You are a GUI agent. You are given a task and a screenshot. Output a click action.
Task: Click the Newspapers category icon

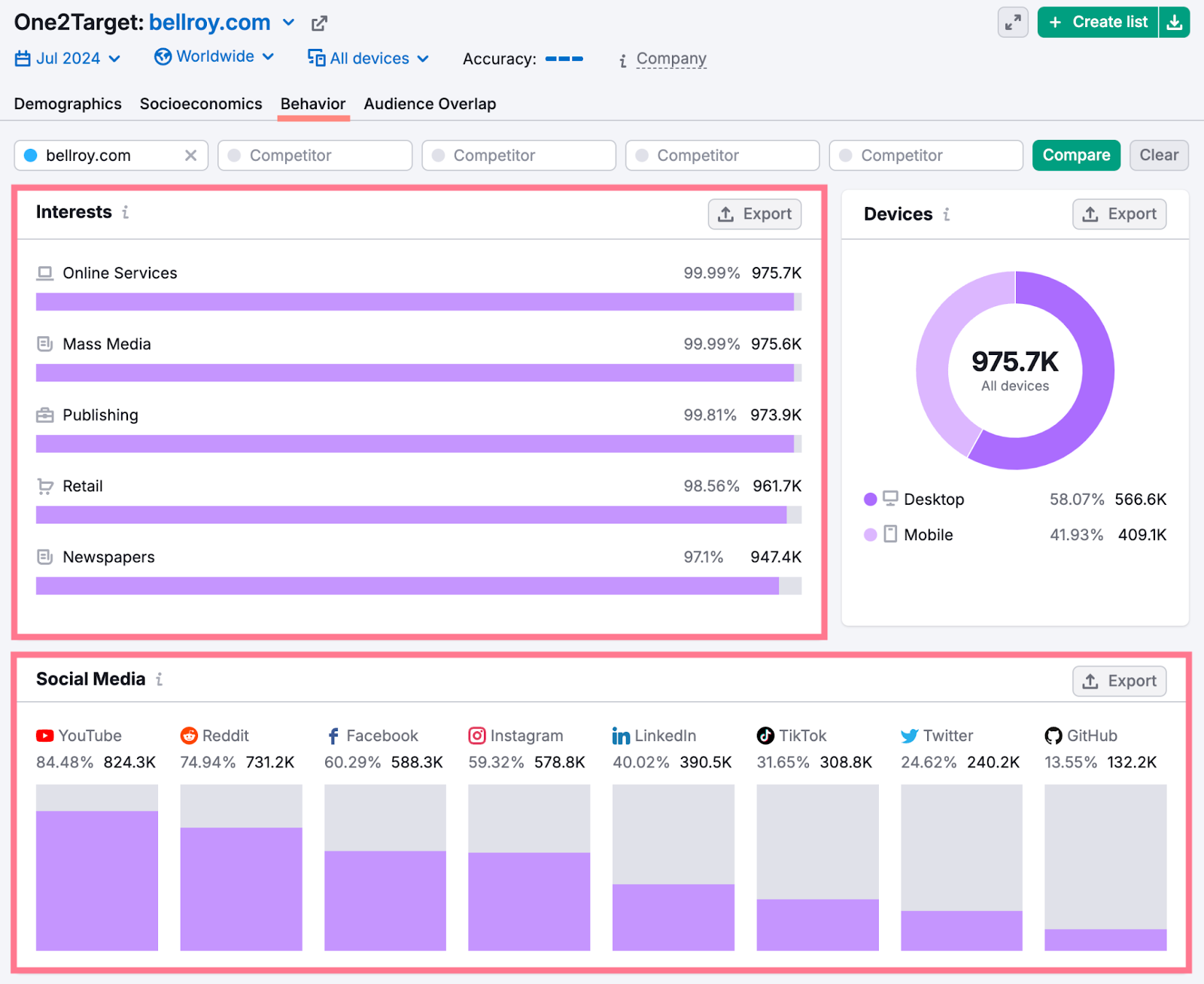[45, 557]
